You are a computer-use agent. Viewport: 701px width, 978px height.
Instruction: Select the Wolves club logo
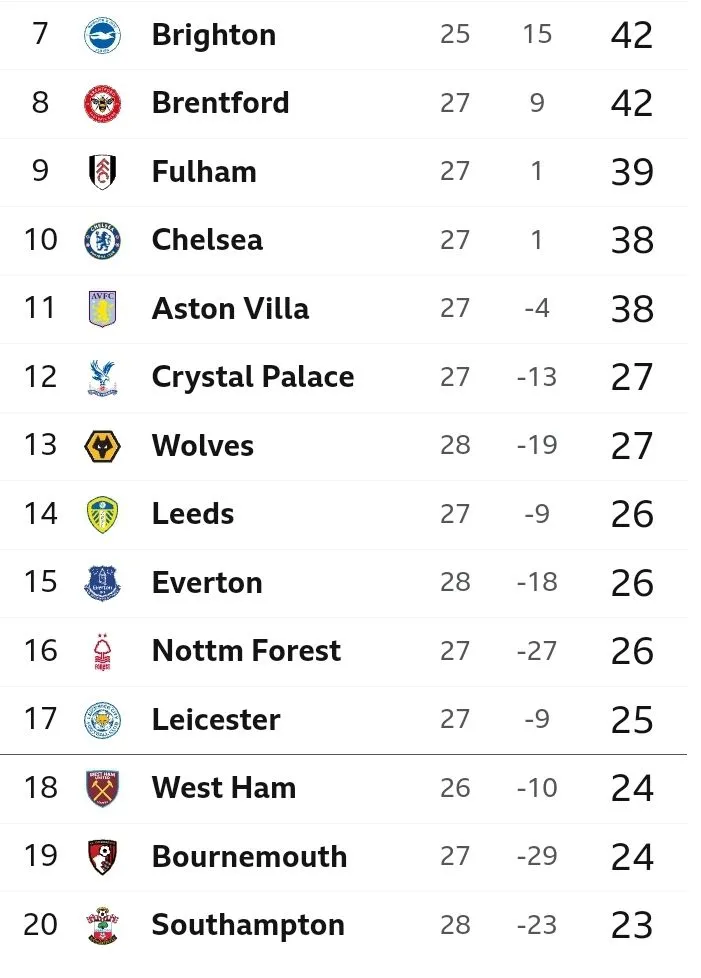(x=102, y=446)
